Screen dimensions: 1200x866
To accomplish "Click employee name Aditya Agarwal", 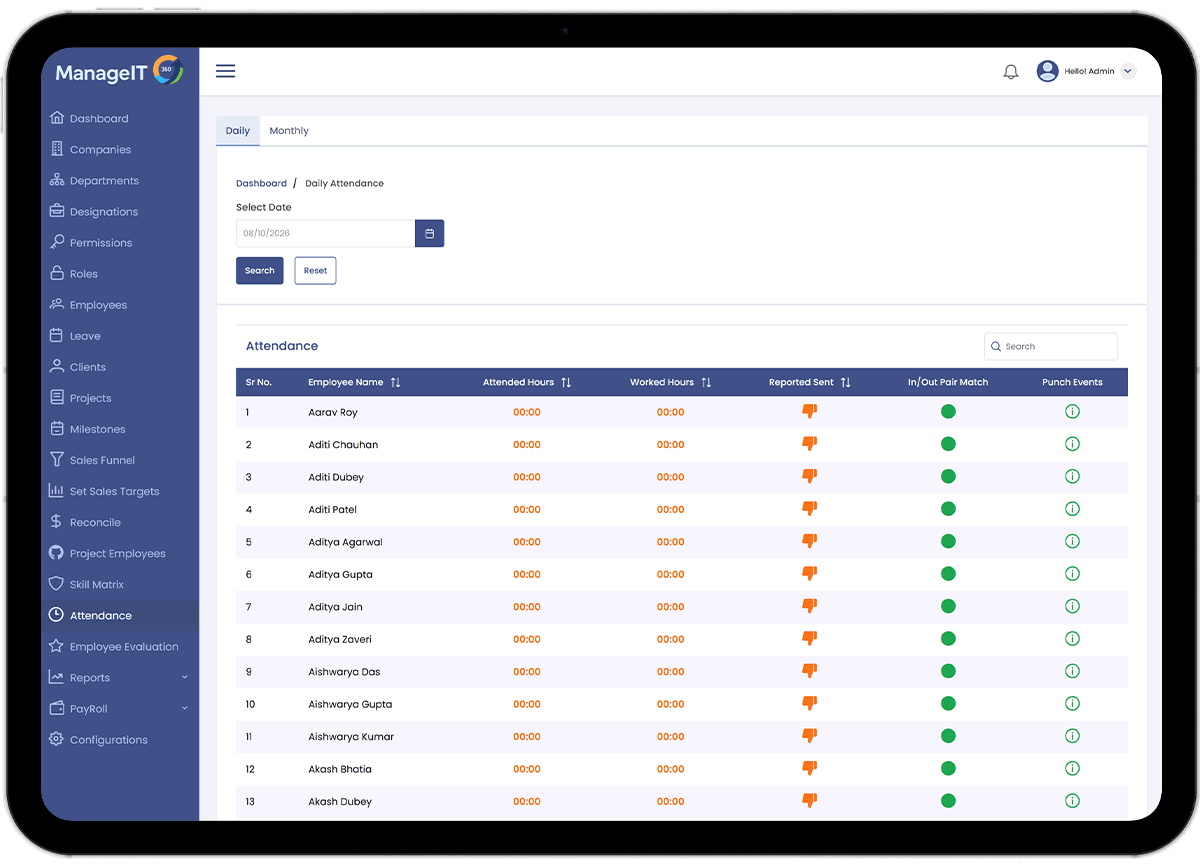I will pos(345,542).
